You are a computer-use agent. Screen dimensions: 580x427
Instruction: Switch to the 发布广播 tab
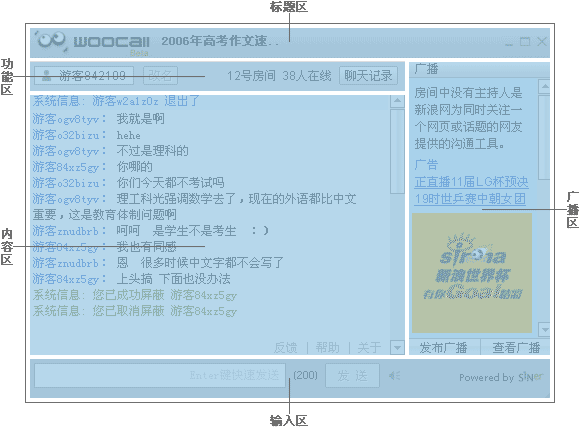444,347
